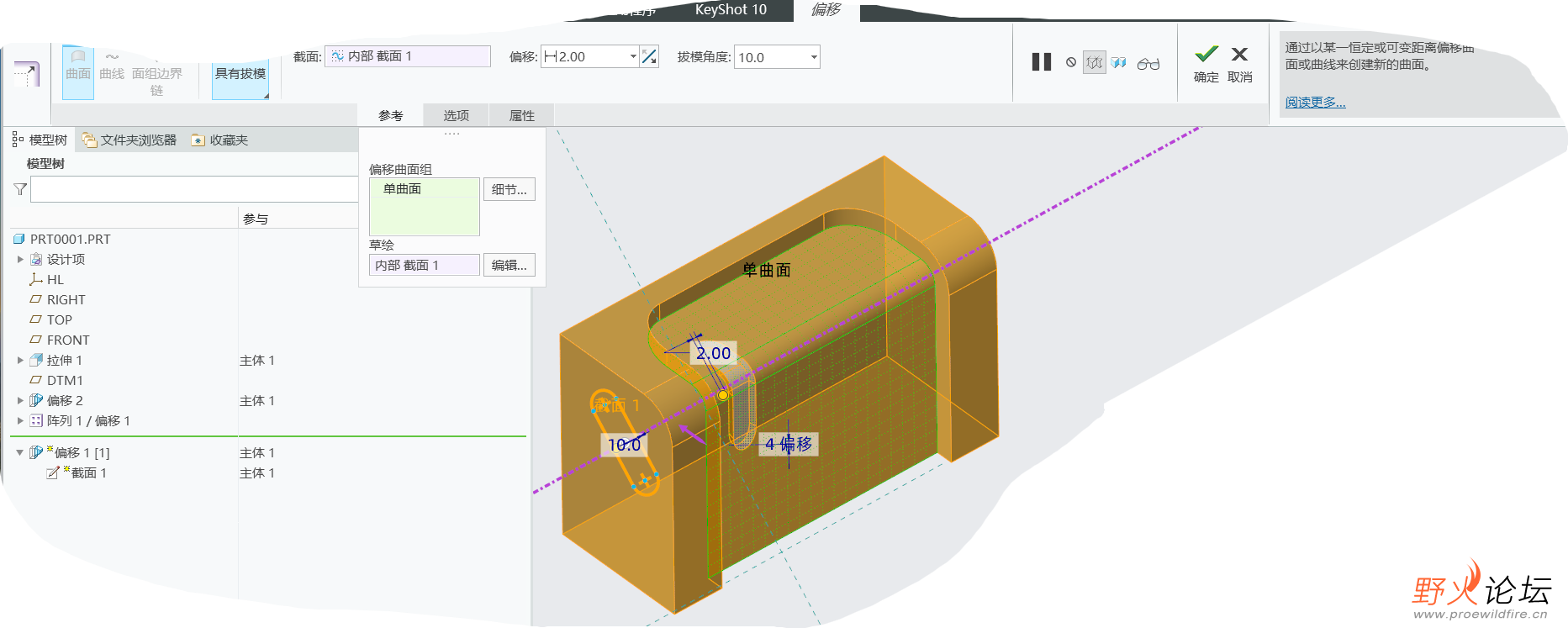This screenshot has width=1568, height=628.
Task: Open the 模型树 tab
Action: pos(40,140)
